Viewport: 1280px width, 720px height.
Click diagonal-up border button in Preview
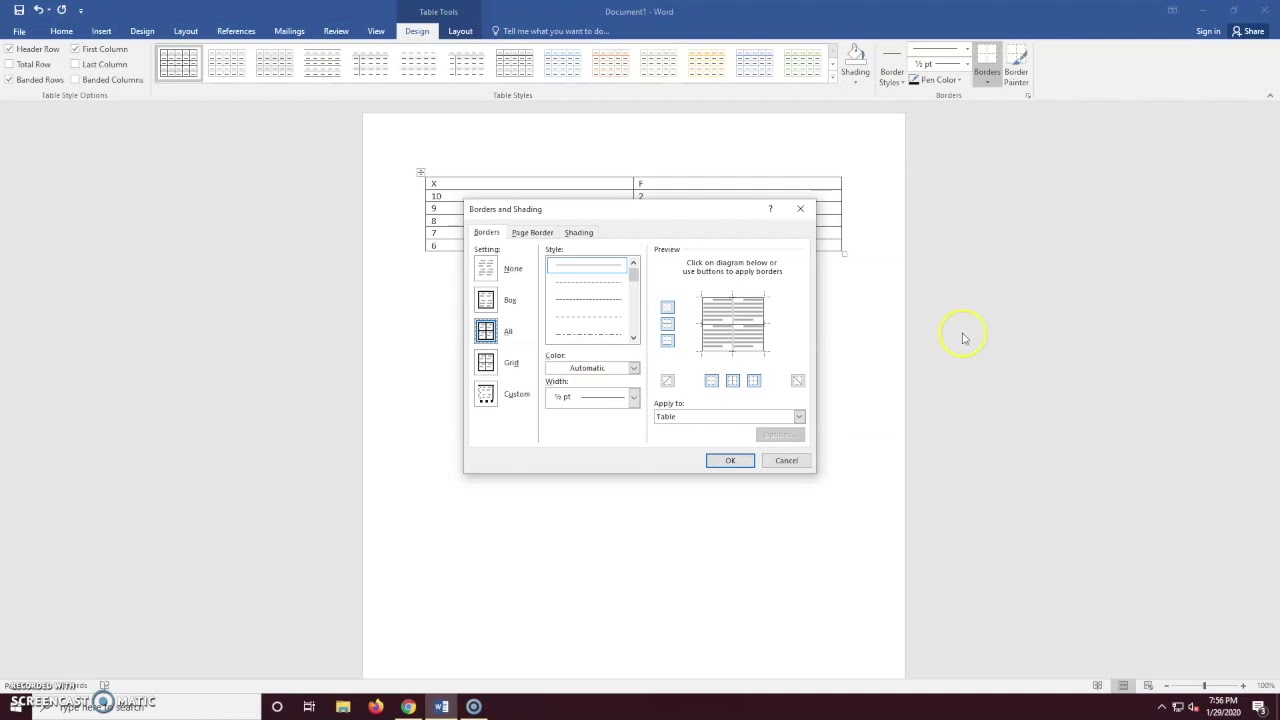tap(668, 381)
